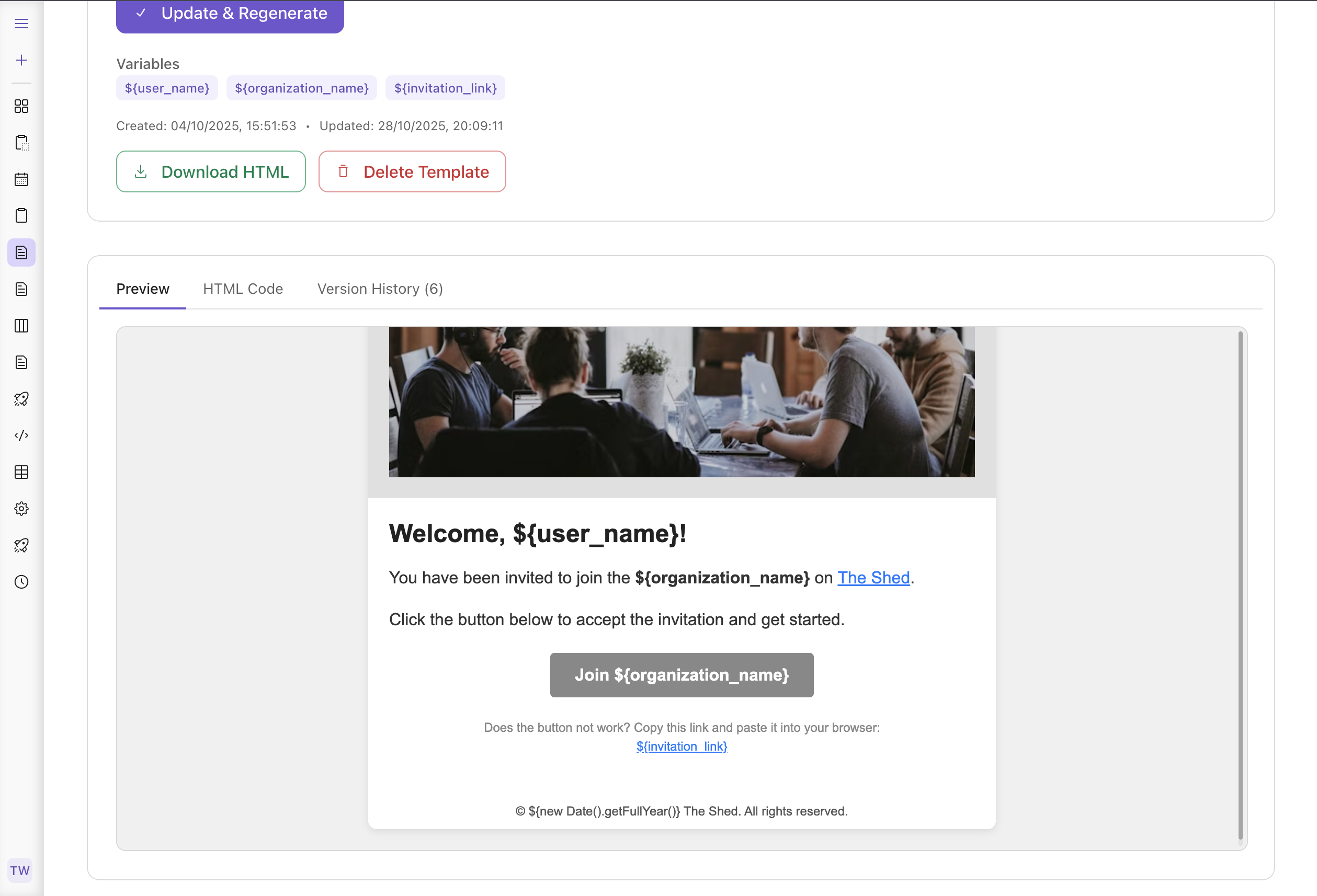Click the table grid icon in the sidebar
The height and width of the screenshot is (896, 1317).
coord(21,472)
